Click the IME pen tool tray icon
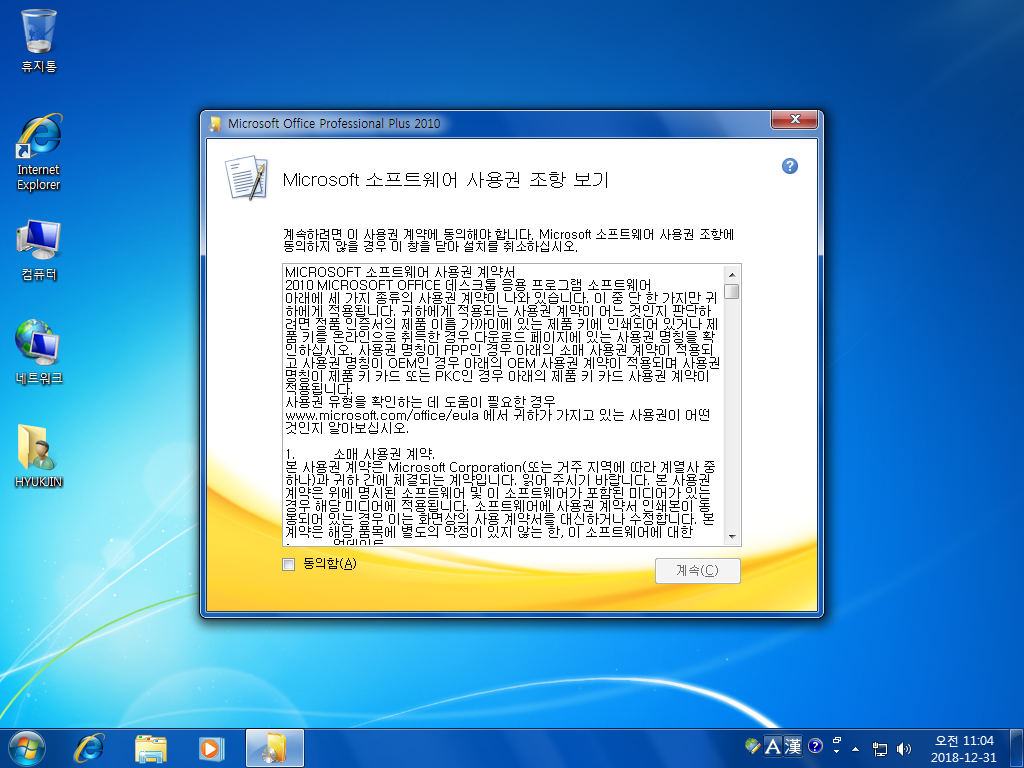Screen dimensions: 1024x768 point(752,746)
